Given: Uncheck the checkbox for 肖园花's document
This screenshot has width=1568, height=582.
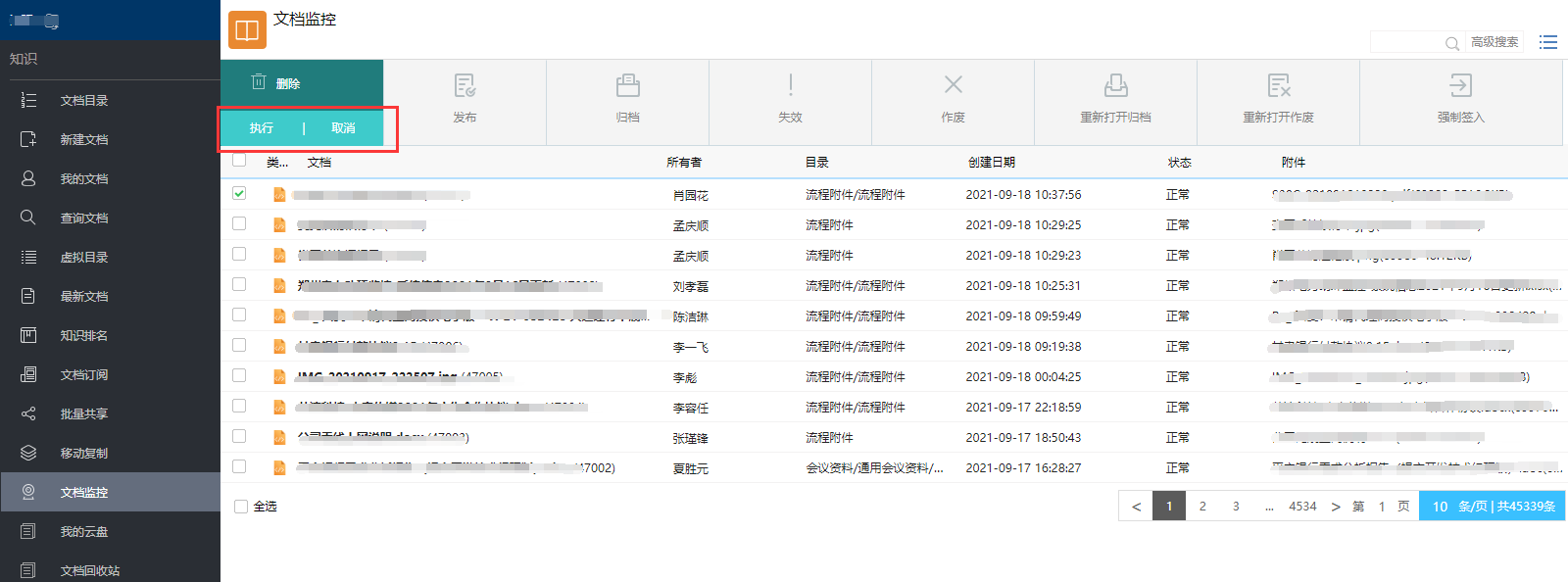Looking at the screenshot, I should 239,193.
